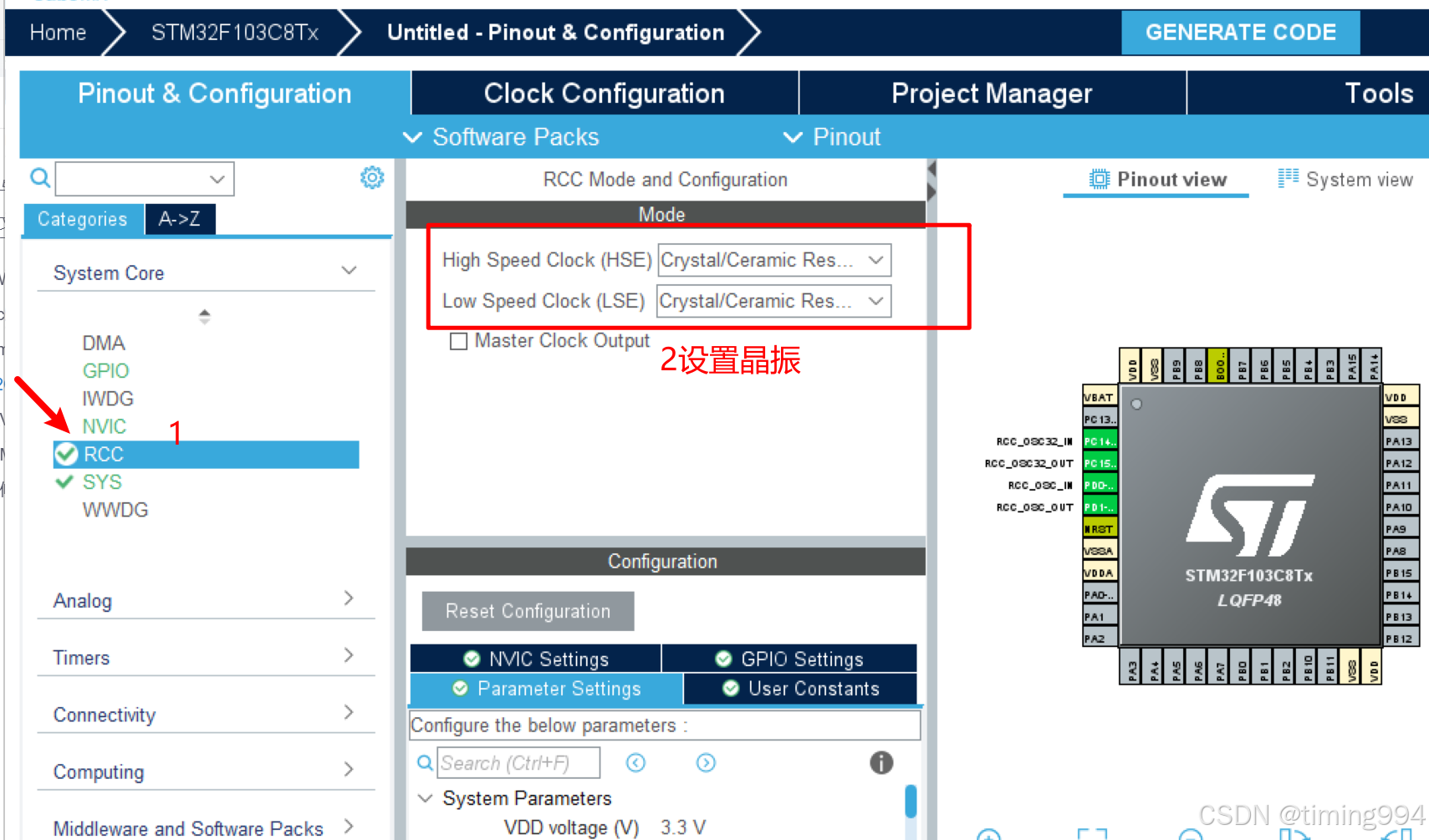Click the PA1 pin on the chip left

1100,617
